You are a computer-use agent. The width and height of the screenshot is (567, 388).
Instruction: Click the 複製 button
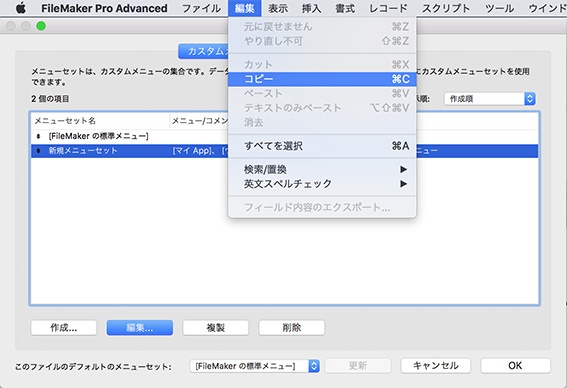(x=216, y=328)
